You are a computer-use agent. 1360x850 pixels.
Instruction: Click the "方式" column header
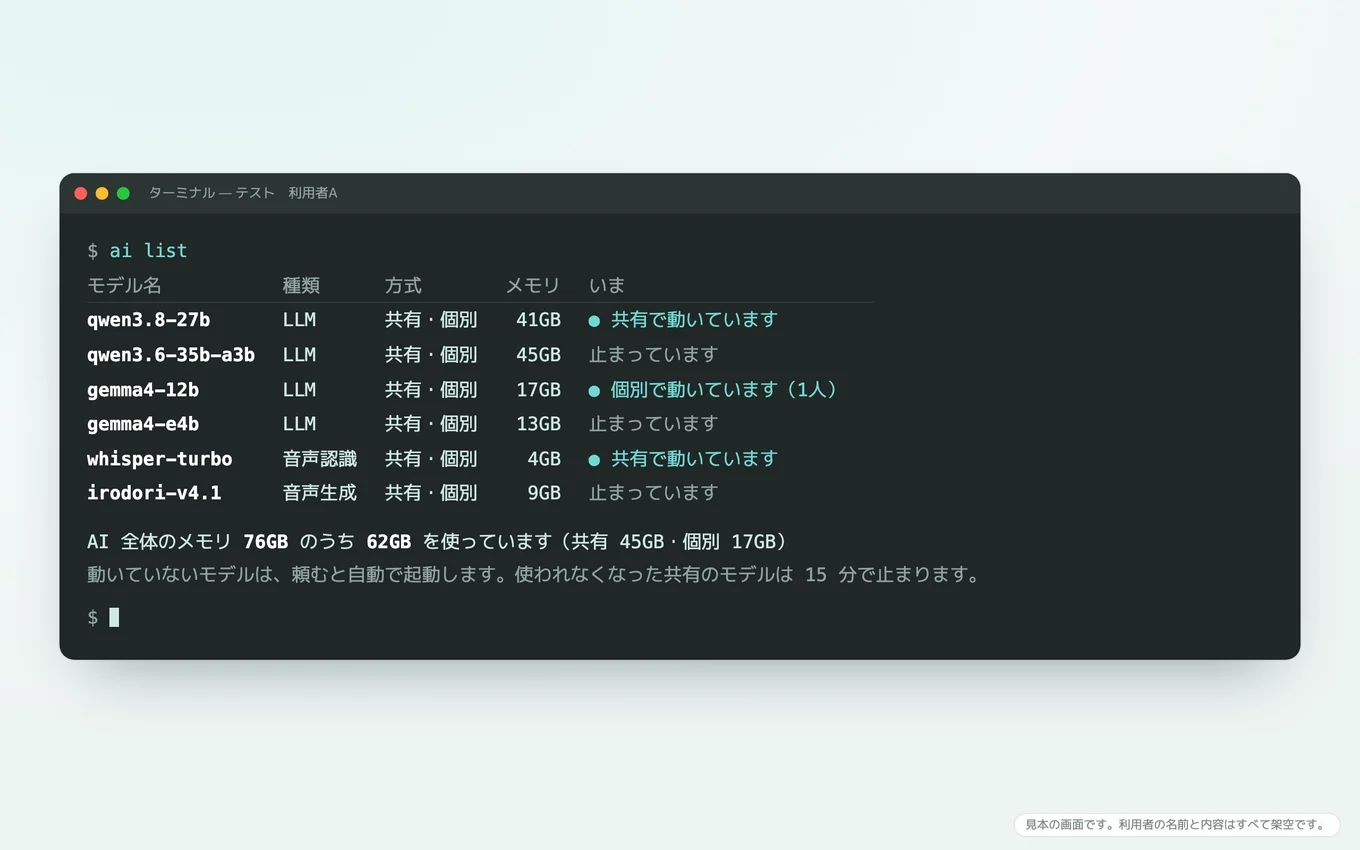pos(403,285)
